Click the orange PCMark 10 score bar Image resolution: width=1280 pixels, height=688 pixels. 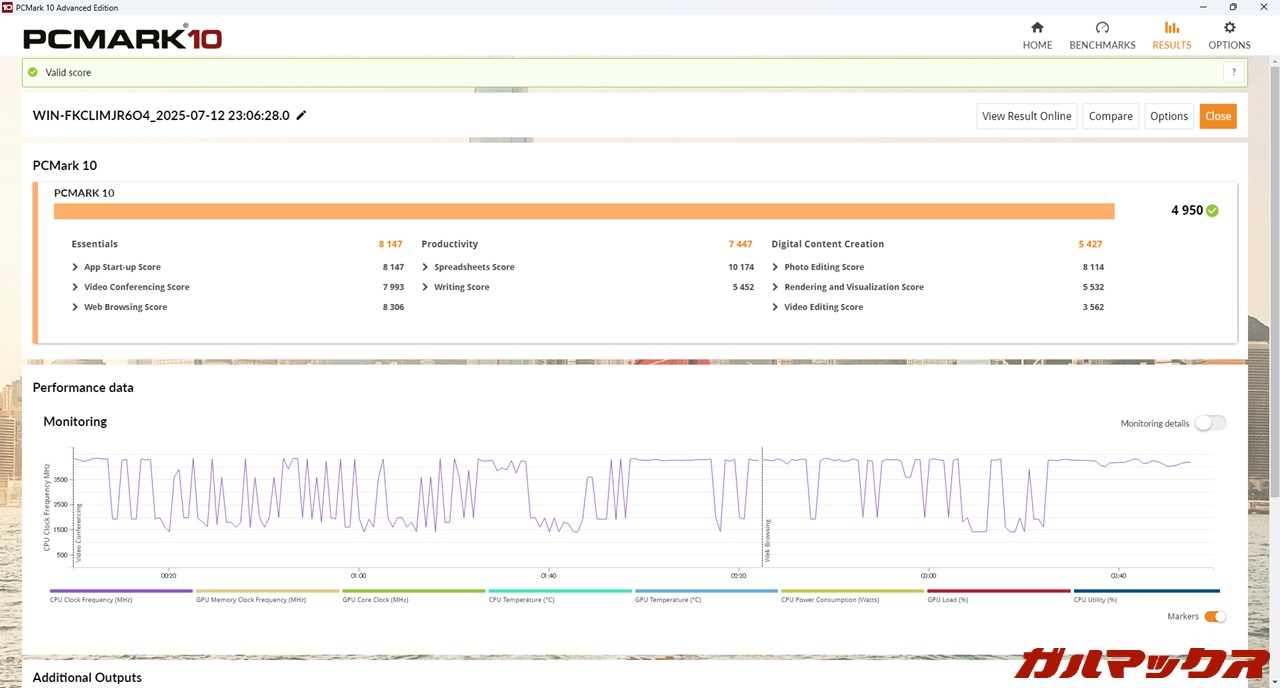(584, 211)
